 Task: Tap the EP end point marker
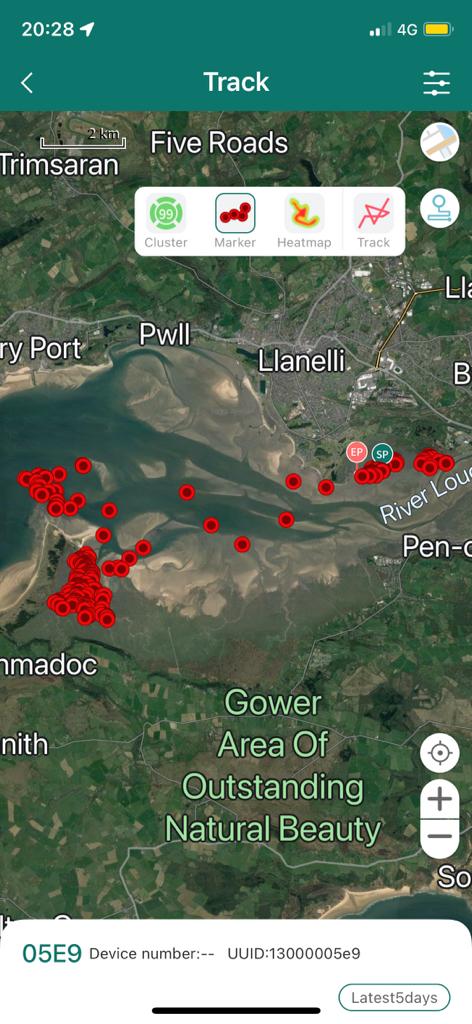356,451
